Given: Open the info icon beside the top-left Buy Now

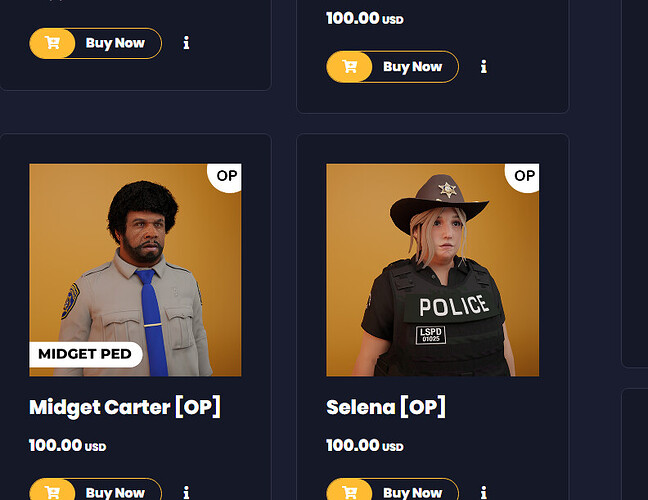Looking at the screenshot, I should click(x=186, y=43).
